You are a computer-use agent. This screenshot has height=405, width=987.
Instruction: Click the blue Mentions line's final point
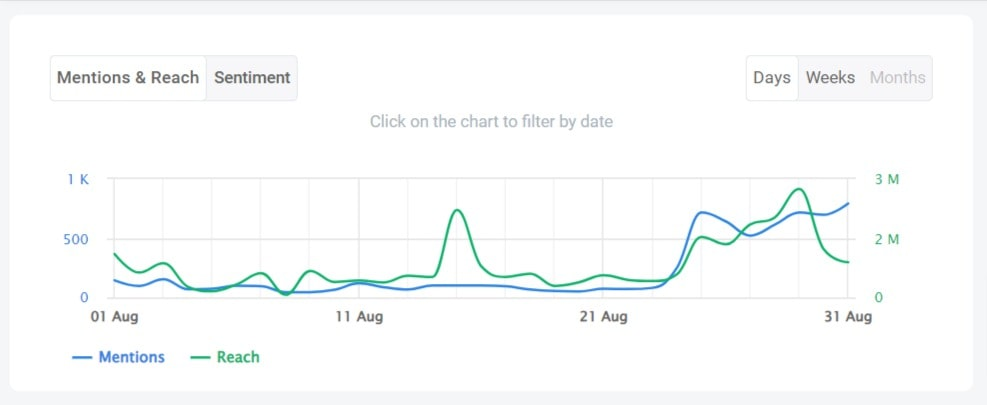pos(848,203)
